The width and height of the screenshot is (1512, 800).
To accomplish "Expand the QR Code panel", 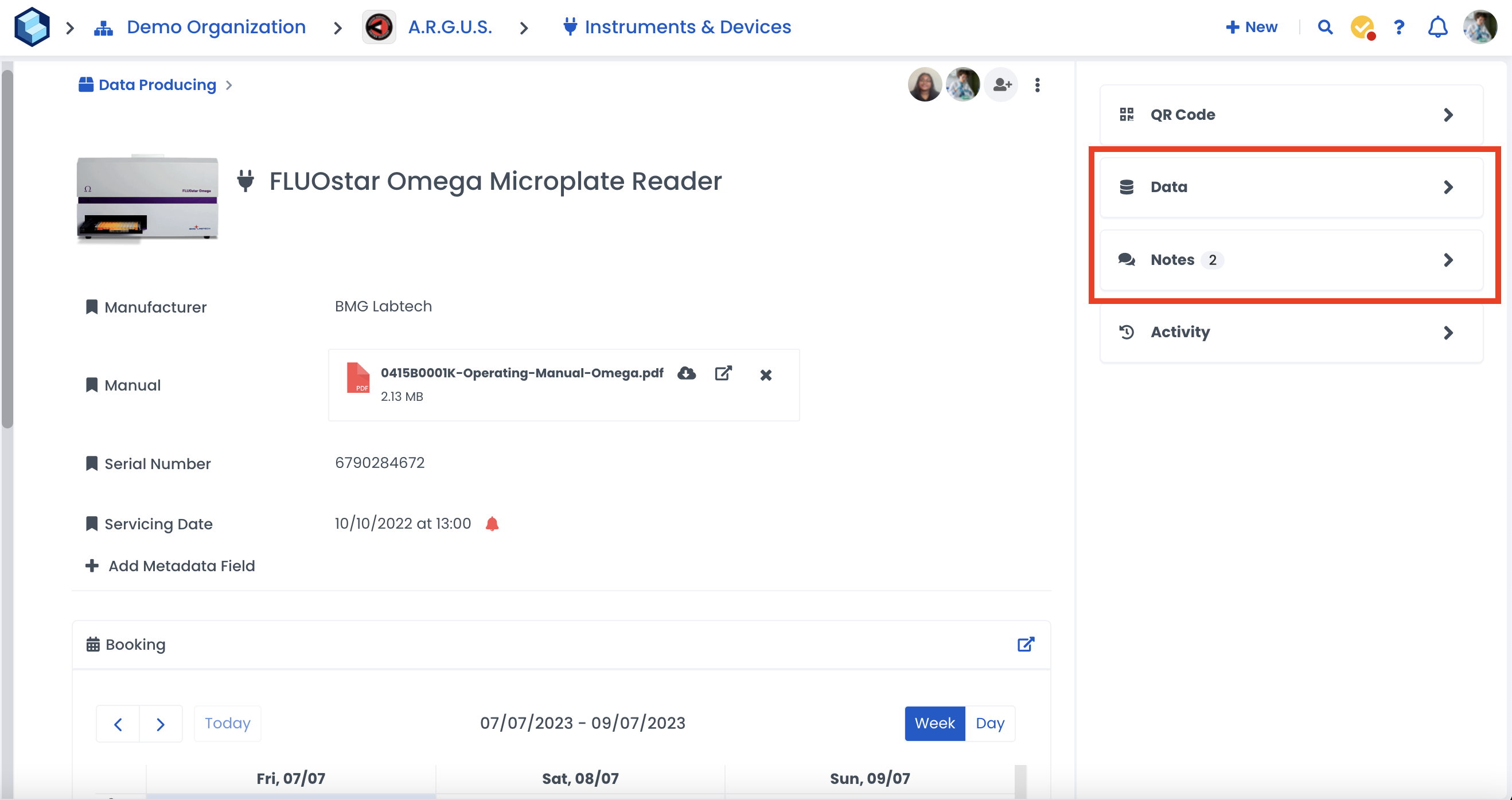I will [x=1291, y=115].
